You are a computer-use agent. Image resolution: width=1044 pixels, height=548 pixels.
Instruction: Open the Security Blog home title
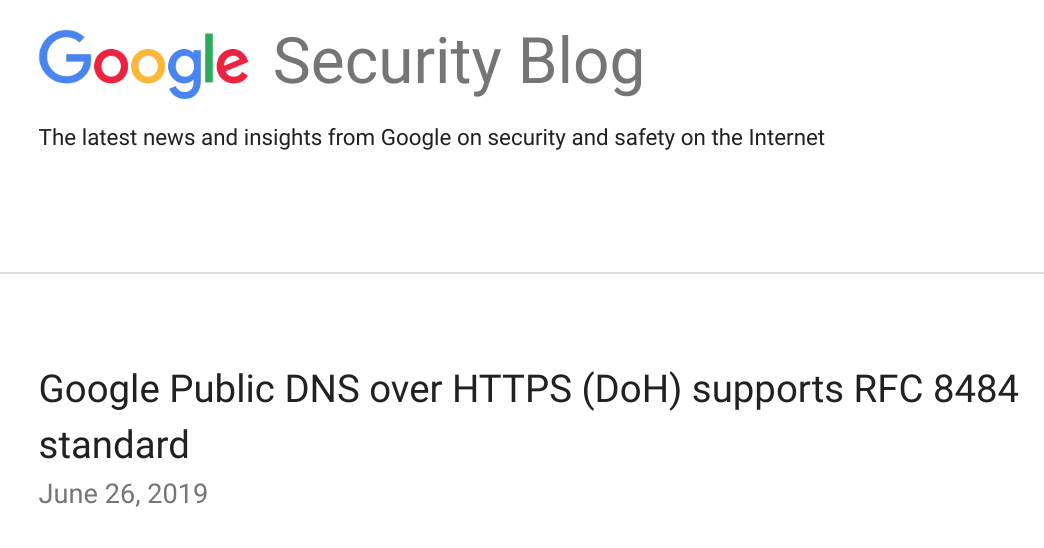pyautogui.click(x=458, y=63)
